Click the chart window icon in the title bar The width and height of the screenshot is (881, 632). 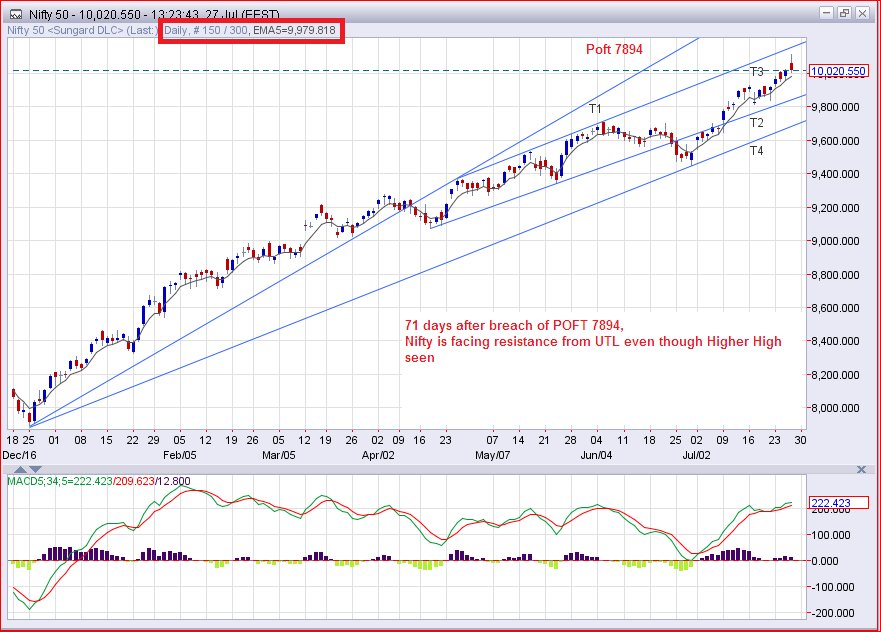click(15, 14)
